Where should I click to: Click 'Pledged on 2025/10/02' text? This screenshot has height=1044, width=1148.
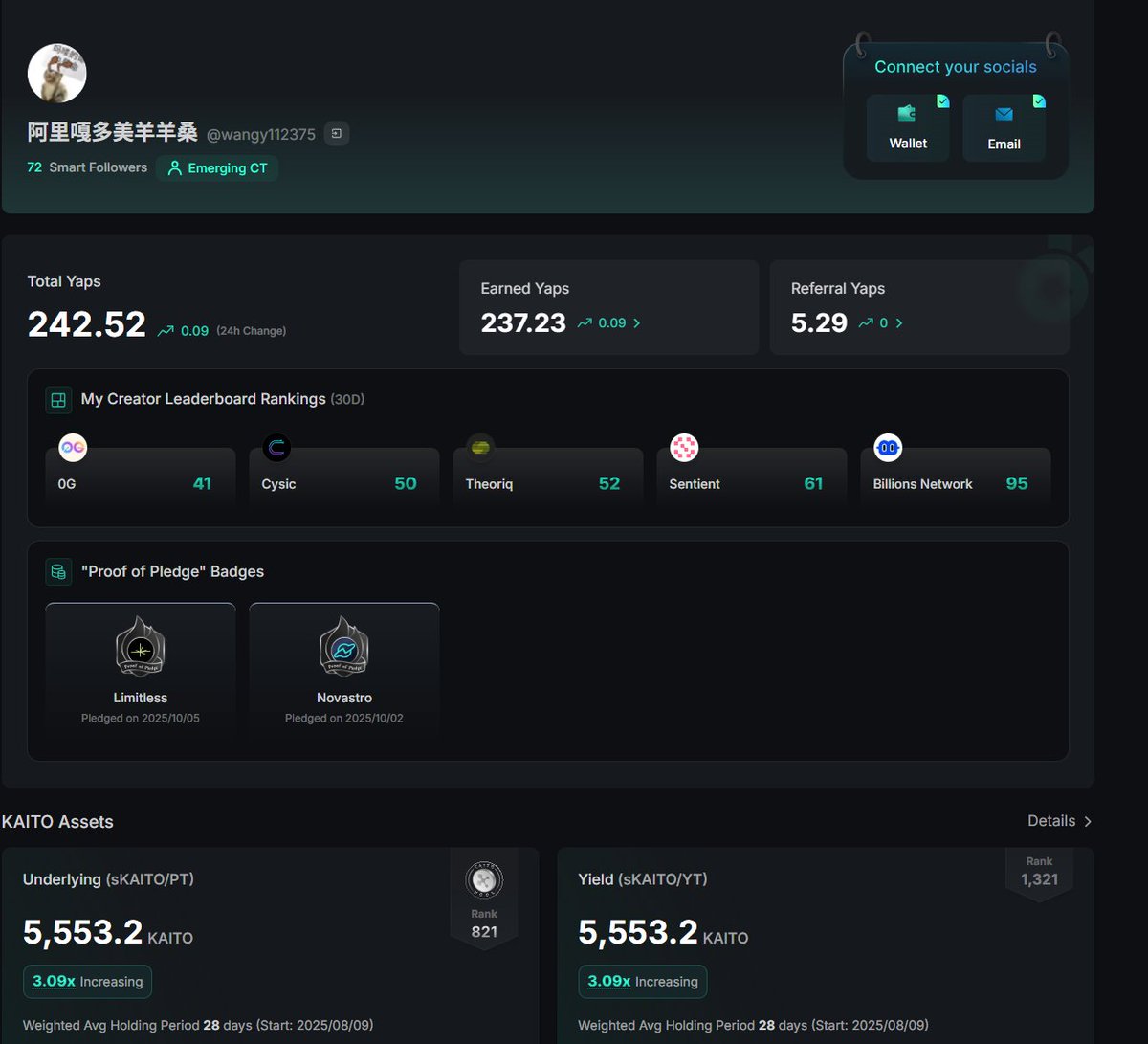click(x=344, y=719)
